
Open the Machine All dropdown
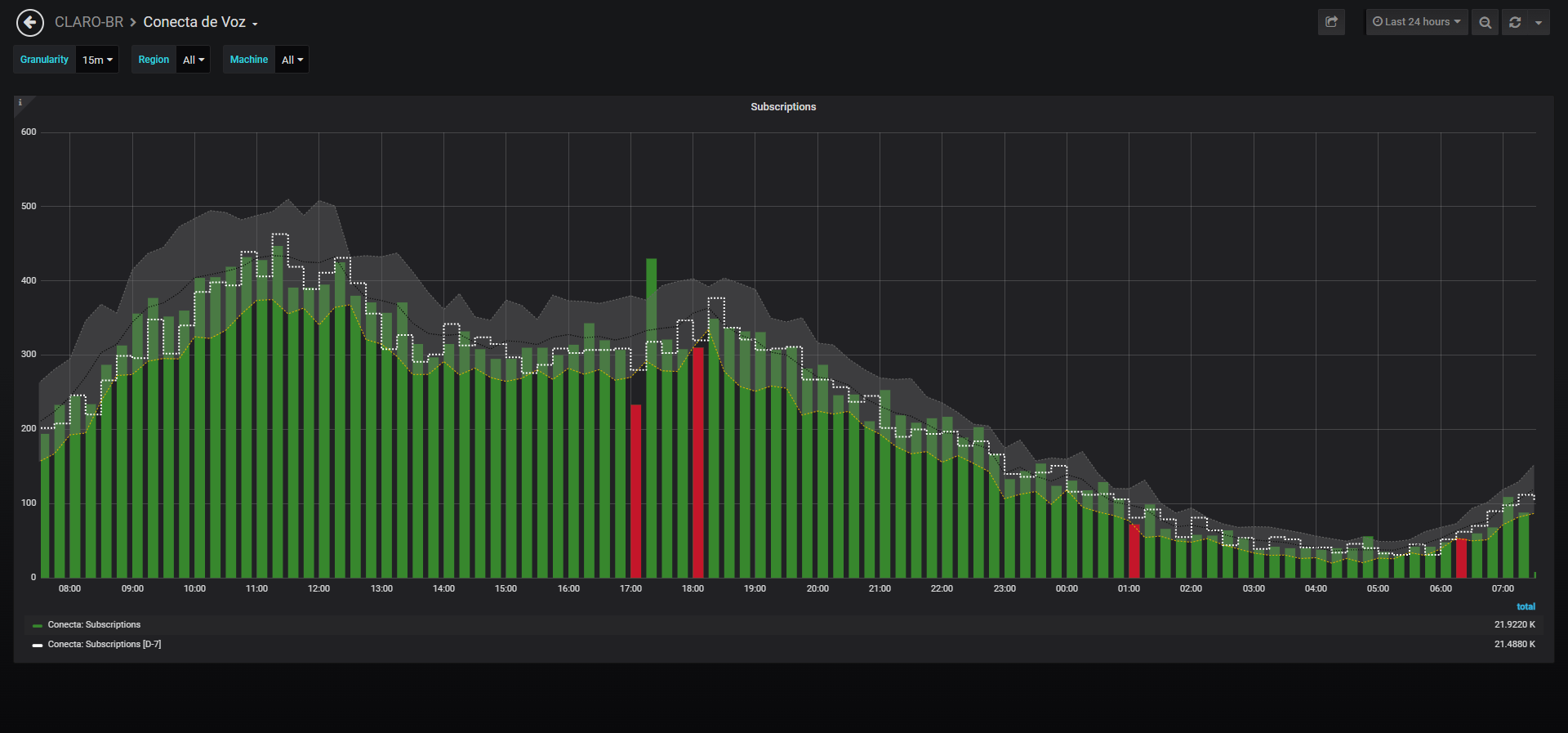click(292, 60)
